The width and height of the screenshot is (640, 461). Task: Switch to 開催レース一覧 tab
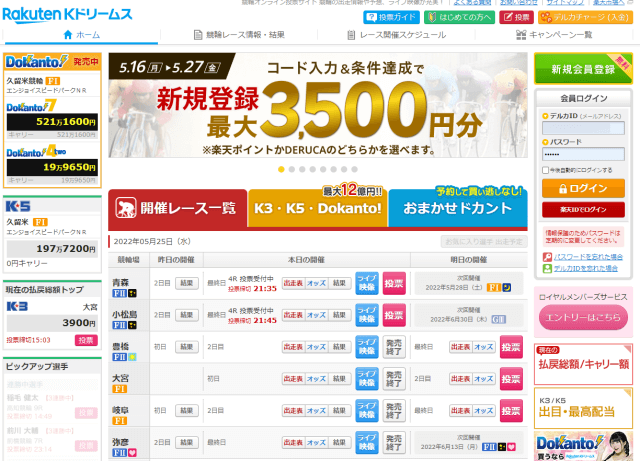(178, 208)
